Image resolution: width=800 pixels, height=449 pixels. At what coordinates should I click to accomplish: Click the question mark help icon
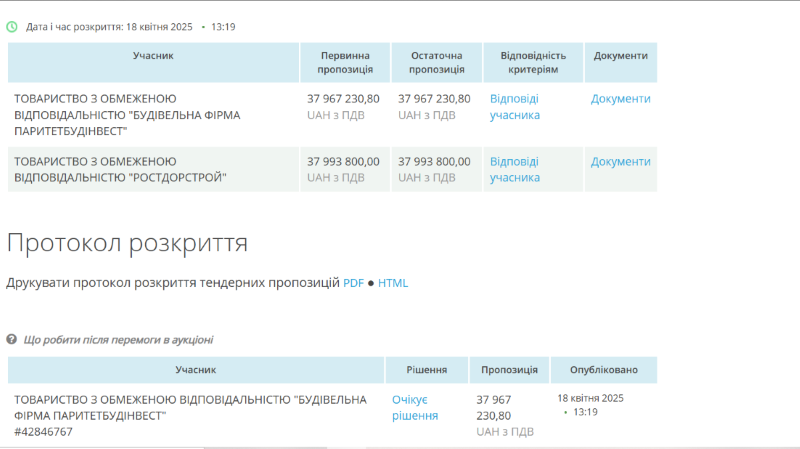coord(12,340)
